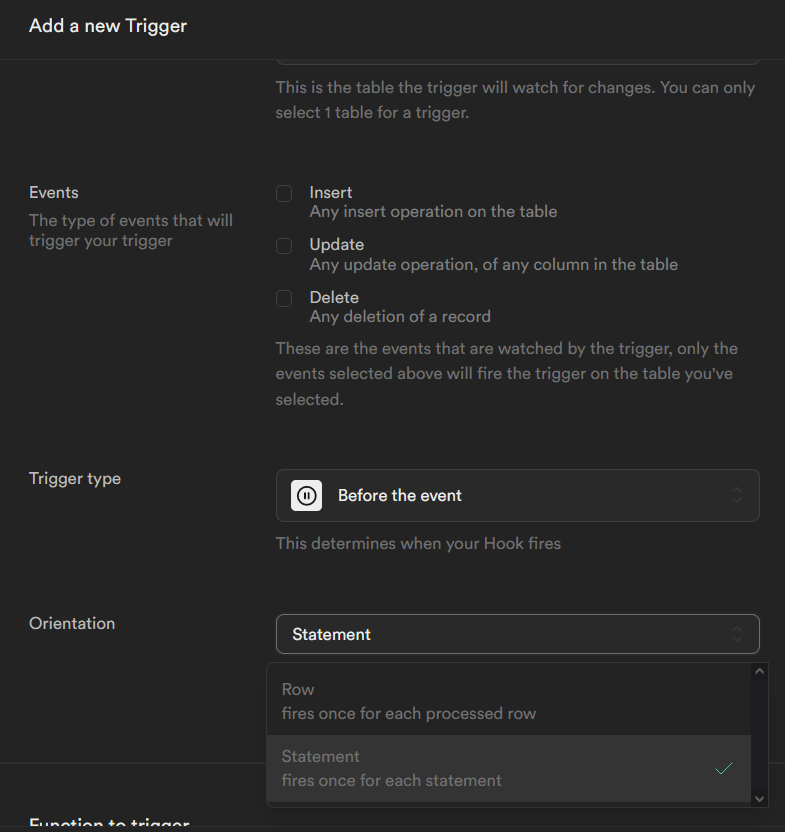Click the dropdown list scroll-up arrow
Viewport: 785px width, 832px height.
coord(759,672)
